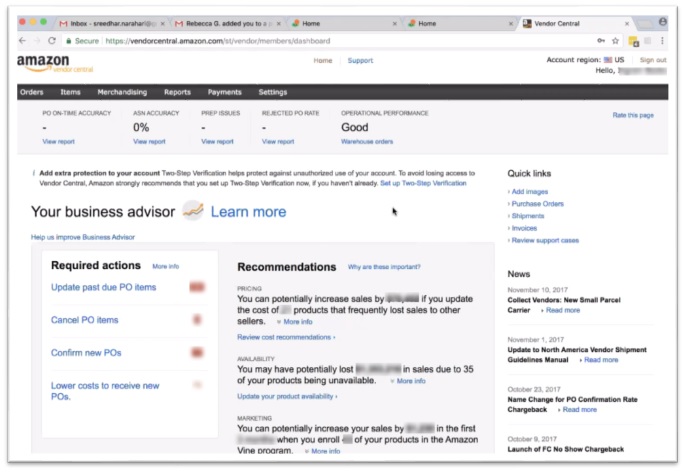This screenshot has width=685, height=472.
Task: Open Review support cases quick link
Action: (x=543, y=240)
